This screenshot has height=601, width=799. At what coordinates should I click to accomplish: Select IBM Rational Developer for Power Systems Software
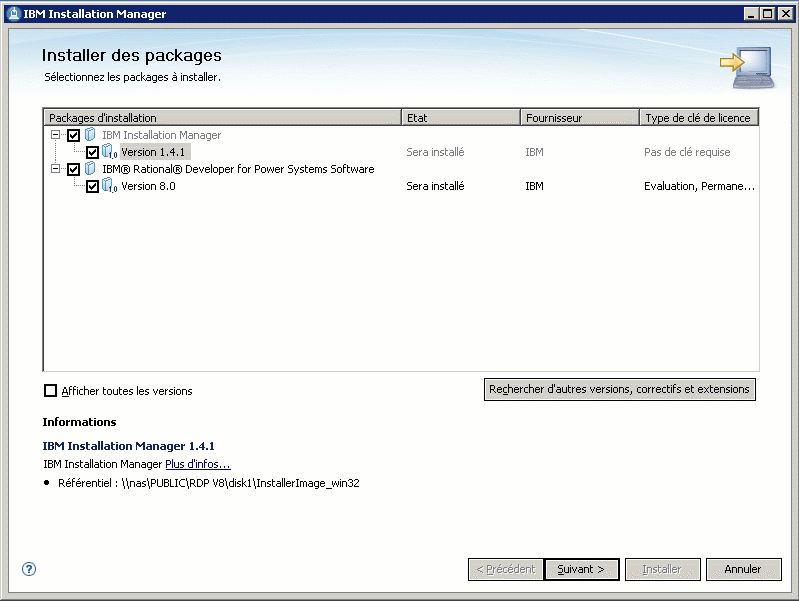pos(238,169)
